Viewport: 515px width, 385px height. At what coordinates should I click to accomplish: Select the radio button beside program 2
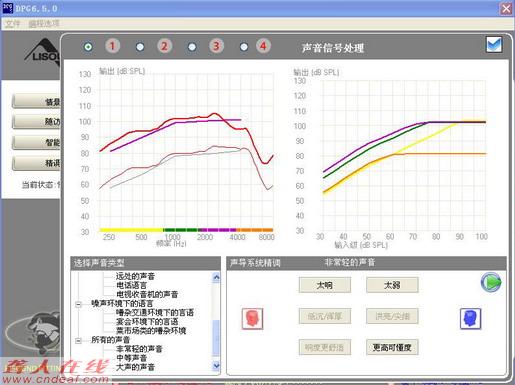(140, 47)
